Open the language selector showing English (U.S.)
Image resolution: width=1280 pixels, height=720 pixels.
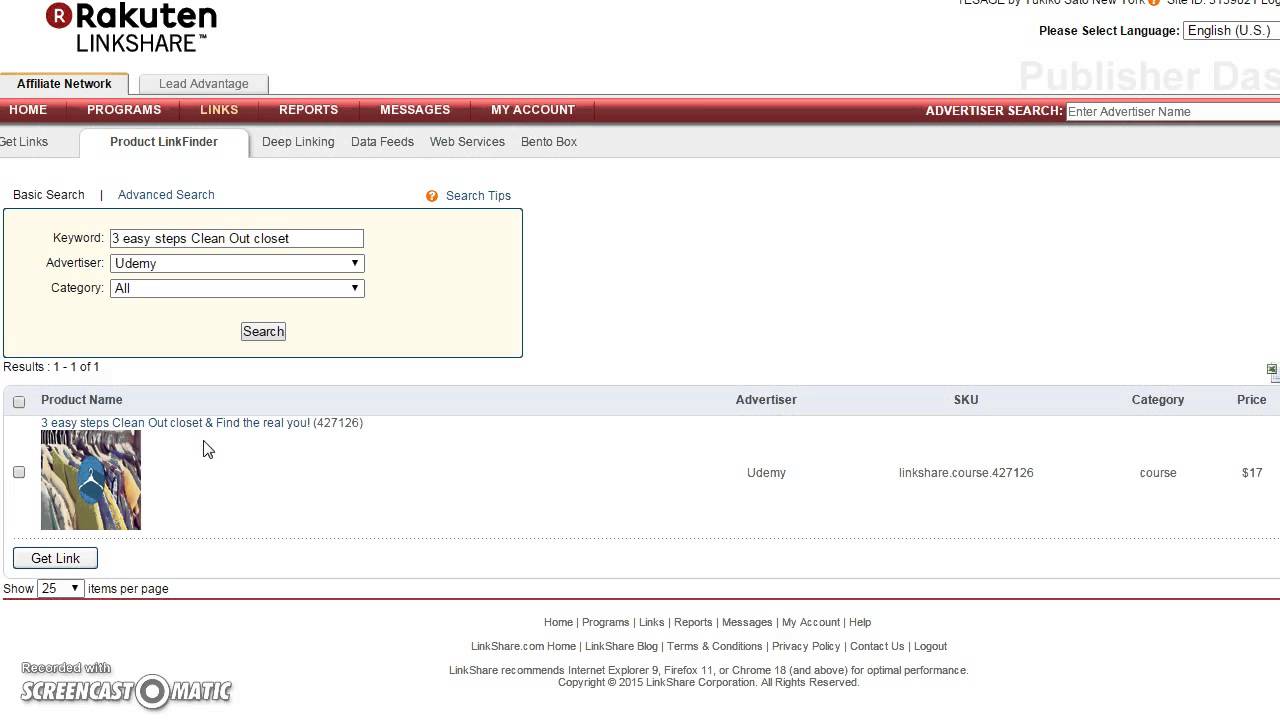click(x=1228, y=30)
